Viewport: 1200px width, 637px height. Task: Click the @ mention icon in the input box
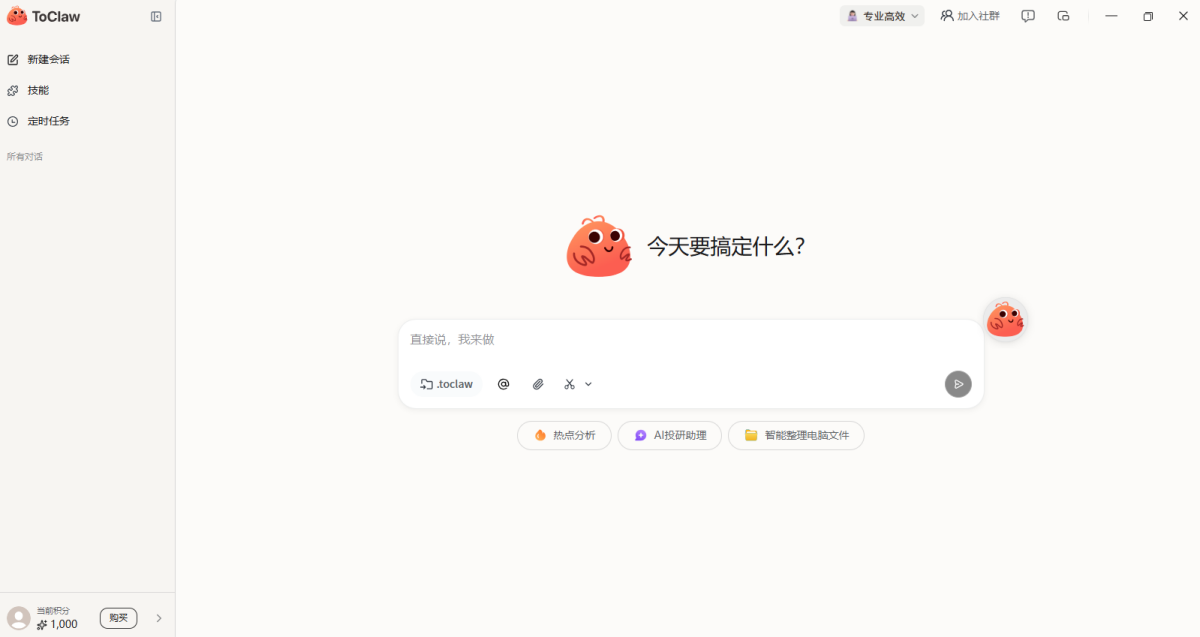504,384
